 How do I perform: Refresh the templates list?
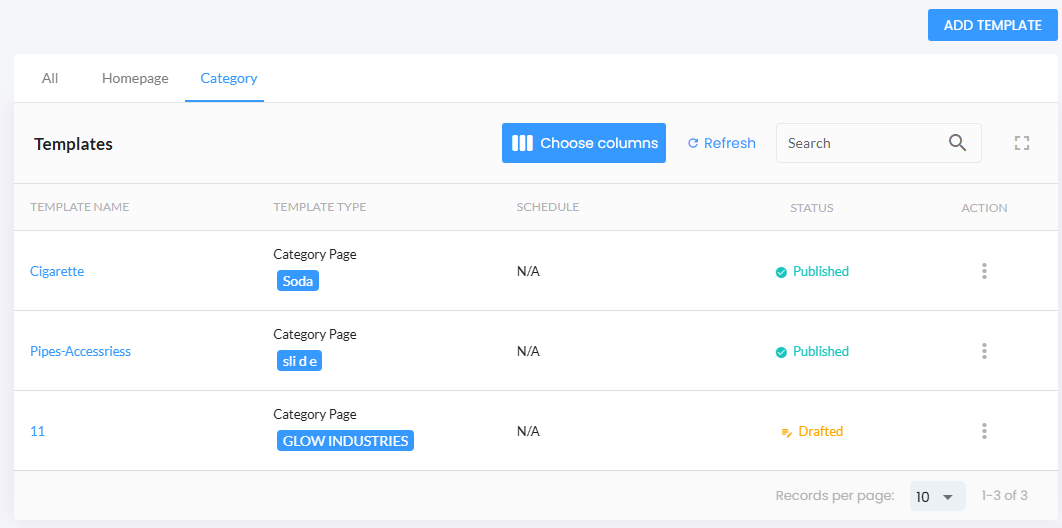[x=721, y=143]
